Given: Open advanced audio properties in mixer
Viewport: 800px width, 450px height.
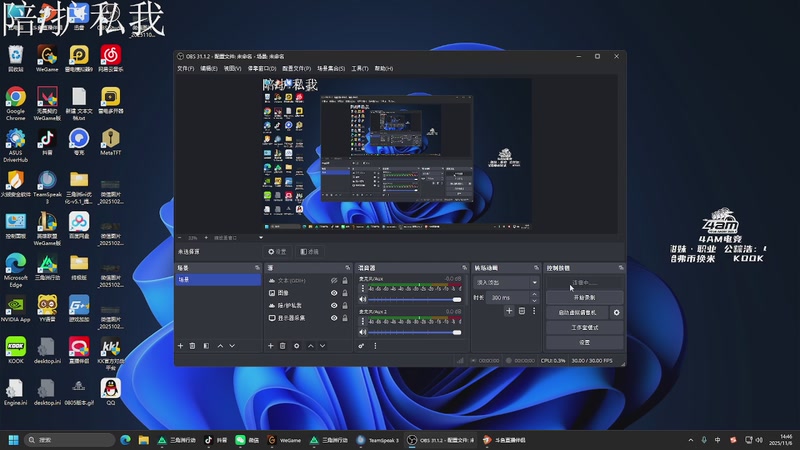Looking at the screenshot, I should click(x=362, y=346).
